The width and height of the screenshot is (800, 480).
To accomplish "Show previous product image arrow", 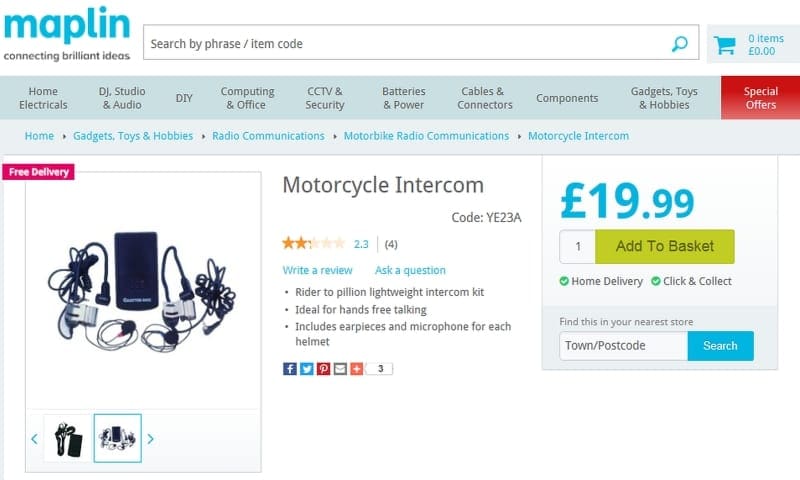I will click(34, 439).
